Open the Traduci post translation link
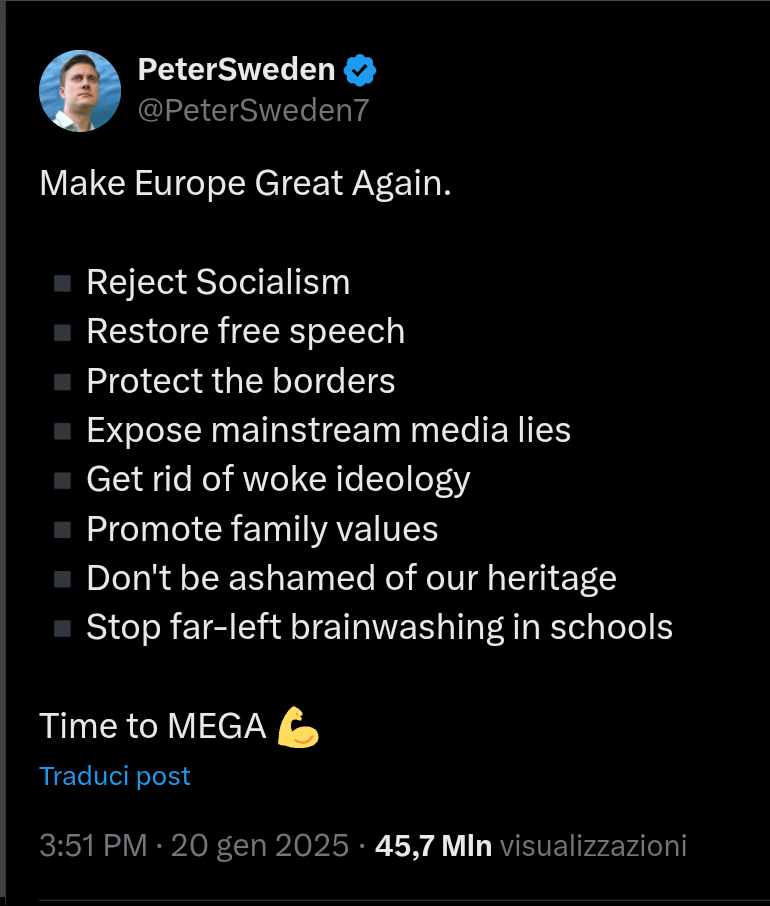Viewport: 770px width, 906px height. (x=115, y=775)
